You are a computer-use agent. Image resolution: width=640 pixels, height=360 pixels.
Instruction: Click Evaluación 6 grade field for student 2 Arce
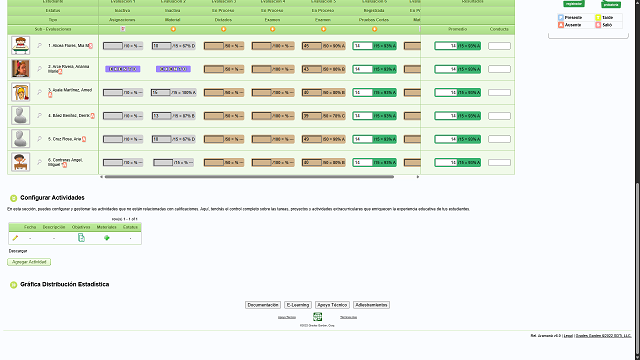click(x=362, y=69)
